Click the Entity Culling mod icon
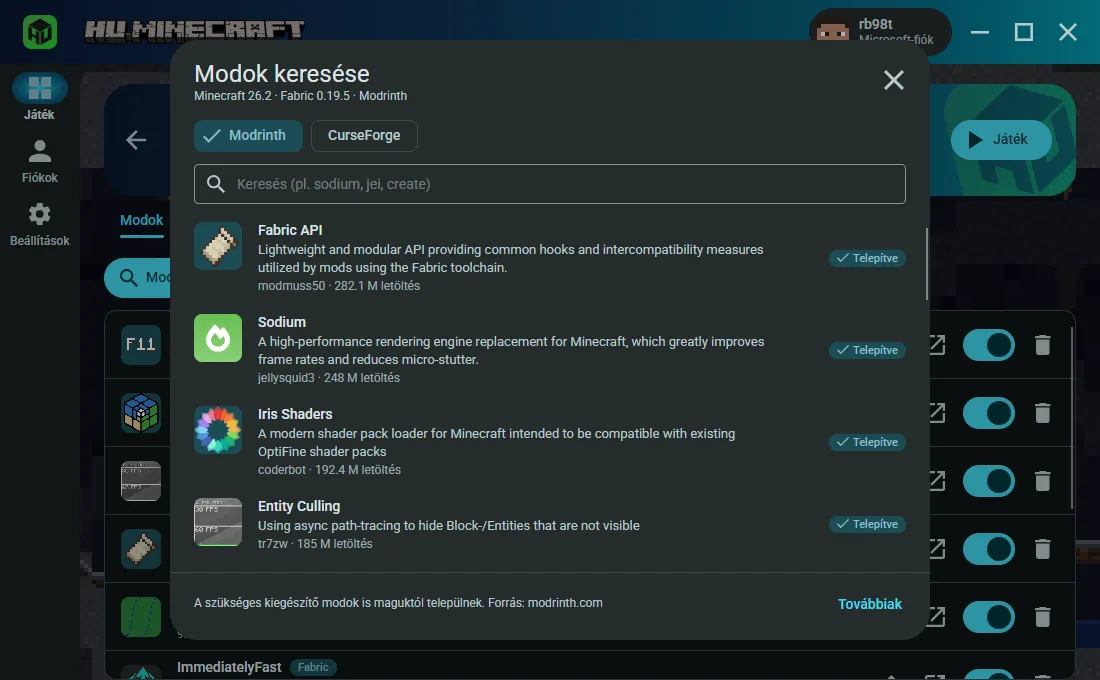This screenshot has height=680, width=1100. [x=218, y=522]
